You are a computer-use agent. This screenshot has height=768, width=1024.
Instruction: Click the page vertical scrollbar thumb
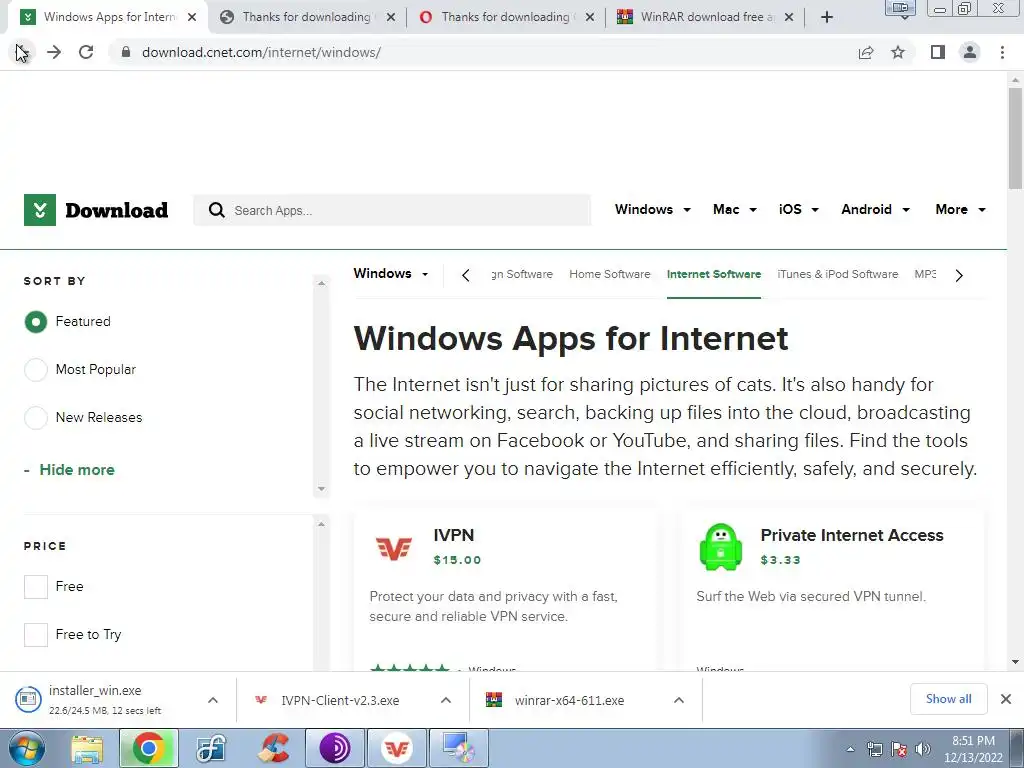pos(1015,138)
